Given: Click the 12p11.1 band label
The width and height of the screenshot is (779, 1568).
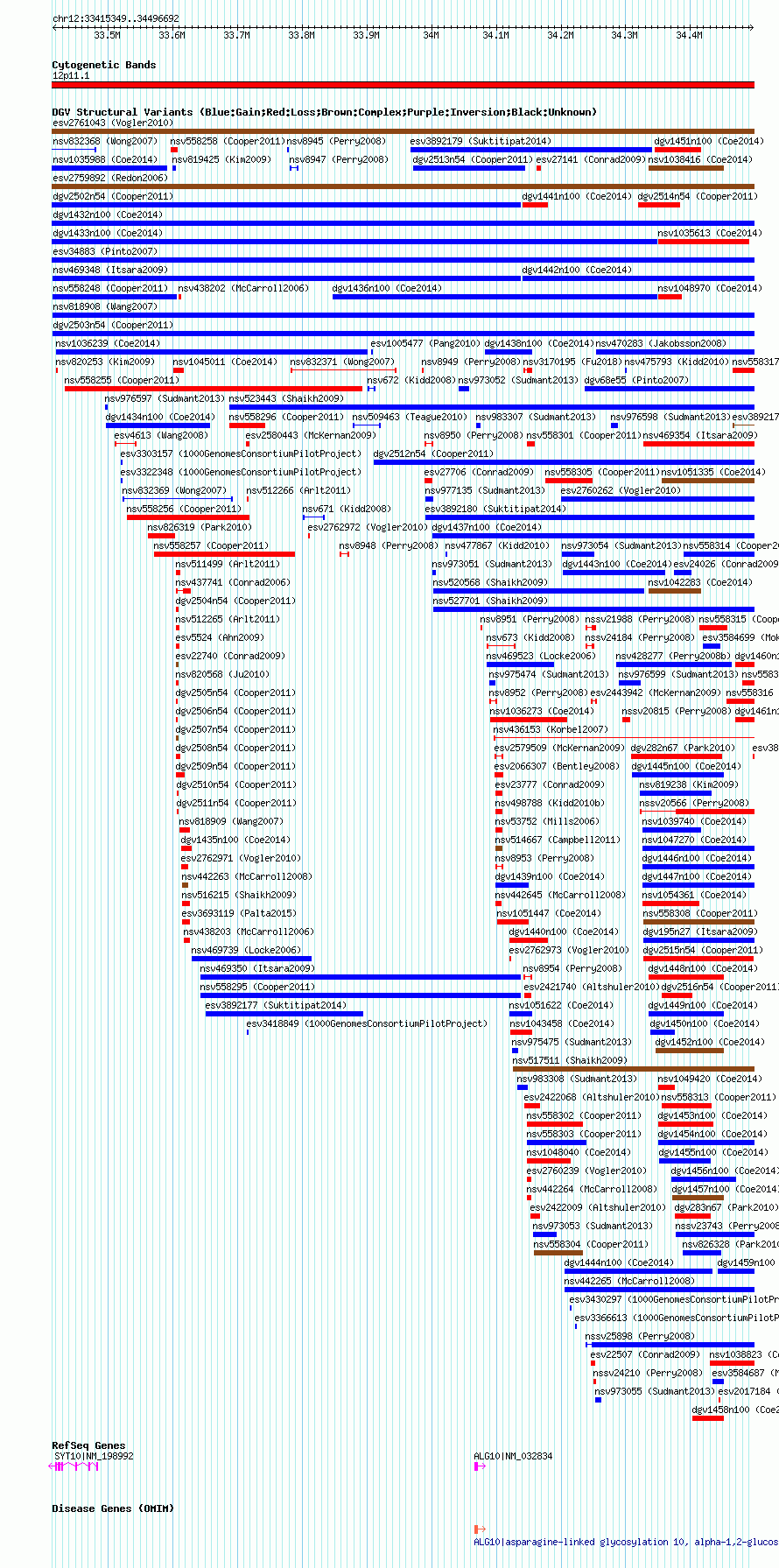Looking at the screenshot, I should coord(71,75).
